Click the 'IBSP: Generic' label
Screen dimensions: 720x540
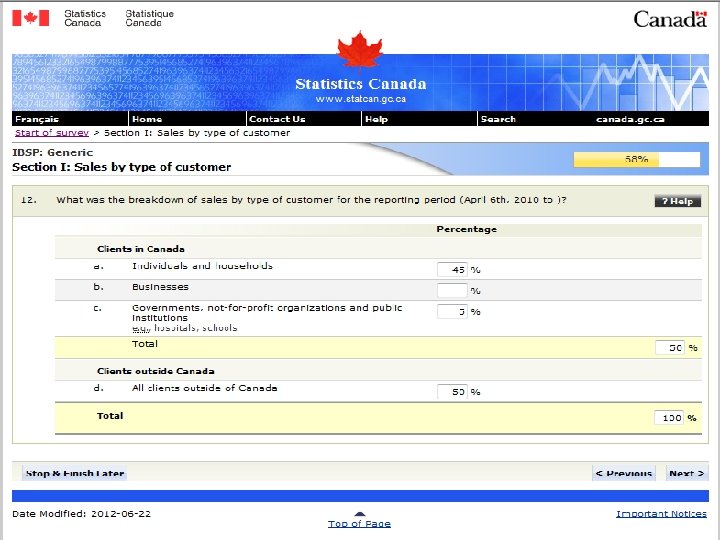(x=52, y=152)
